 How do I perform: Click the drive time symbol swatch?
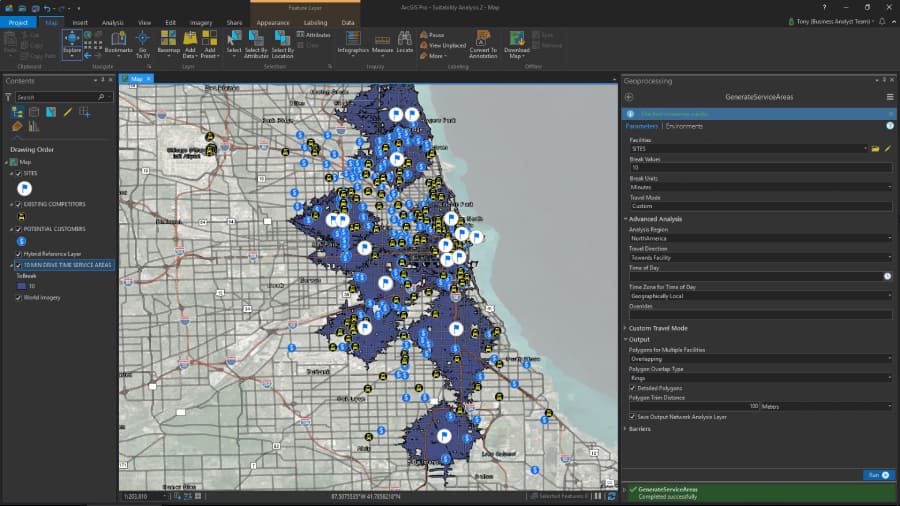[22, 285]
